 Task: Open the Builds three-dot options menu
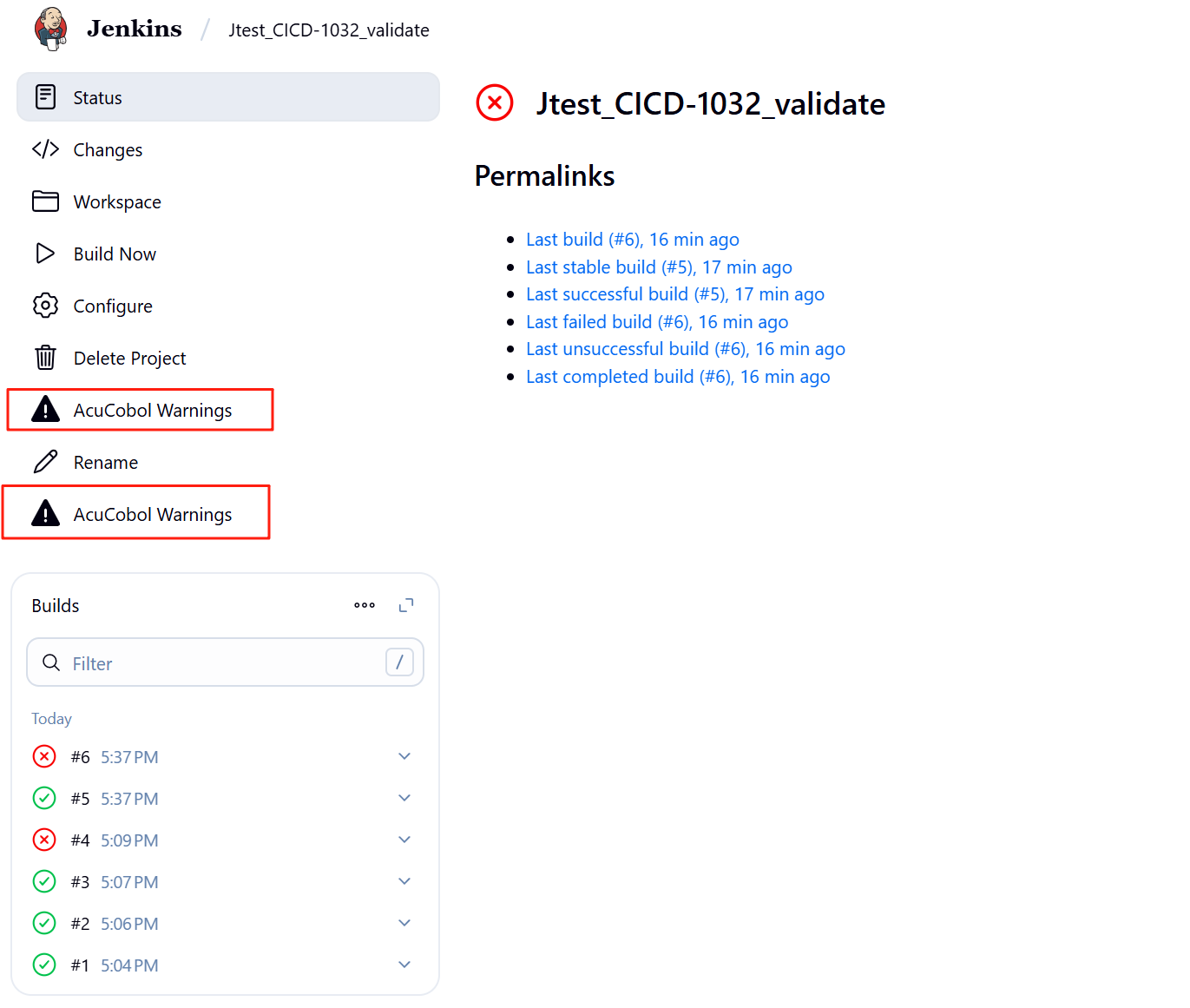click(365, 605)
